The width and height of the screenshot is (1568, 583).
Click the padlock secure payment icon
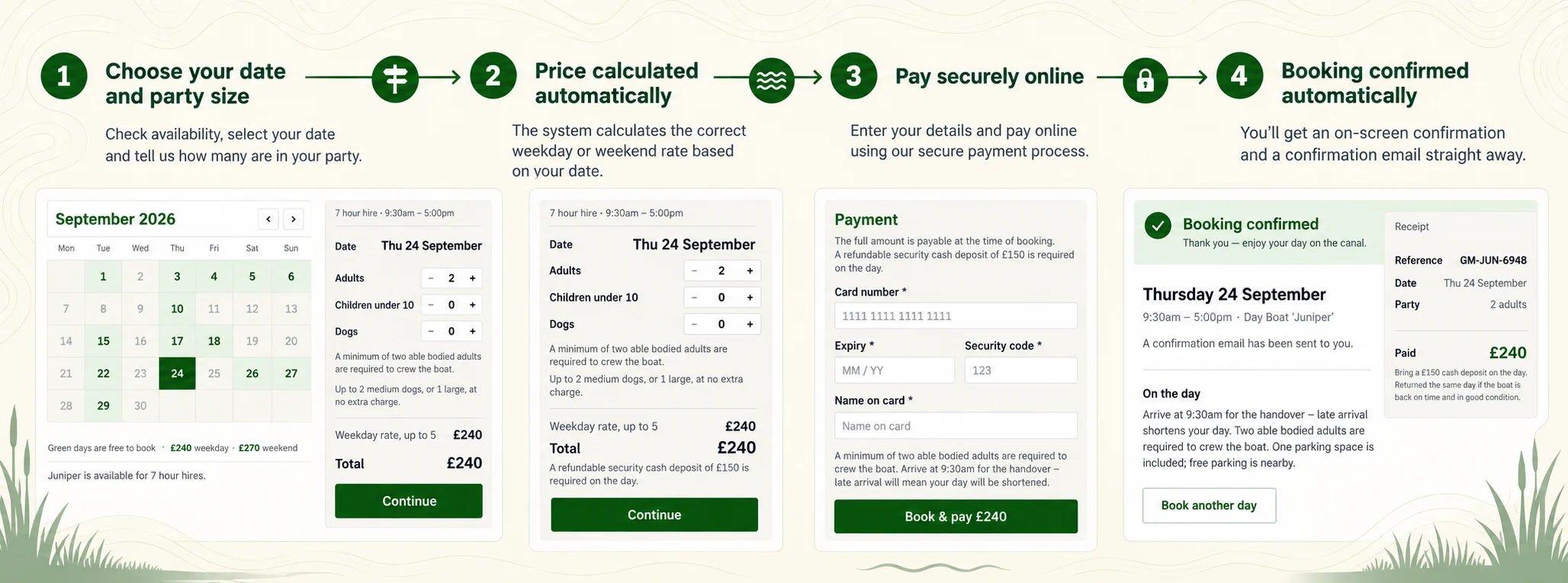coord(1145,79)
